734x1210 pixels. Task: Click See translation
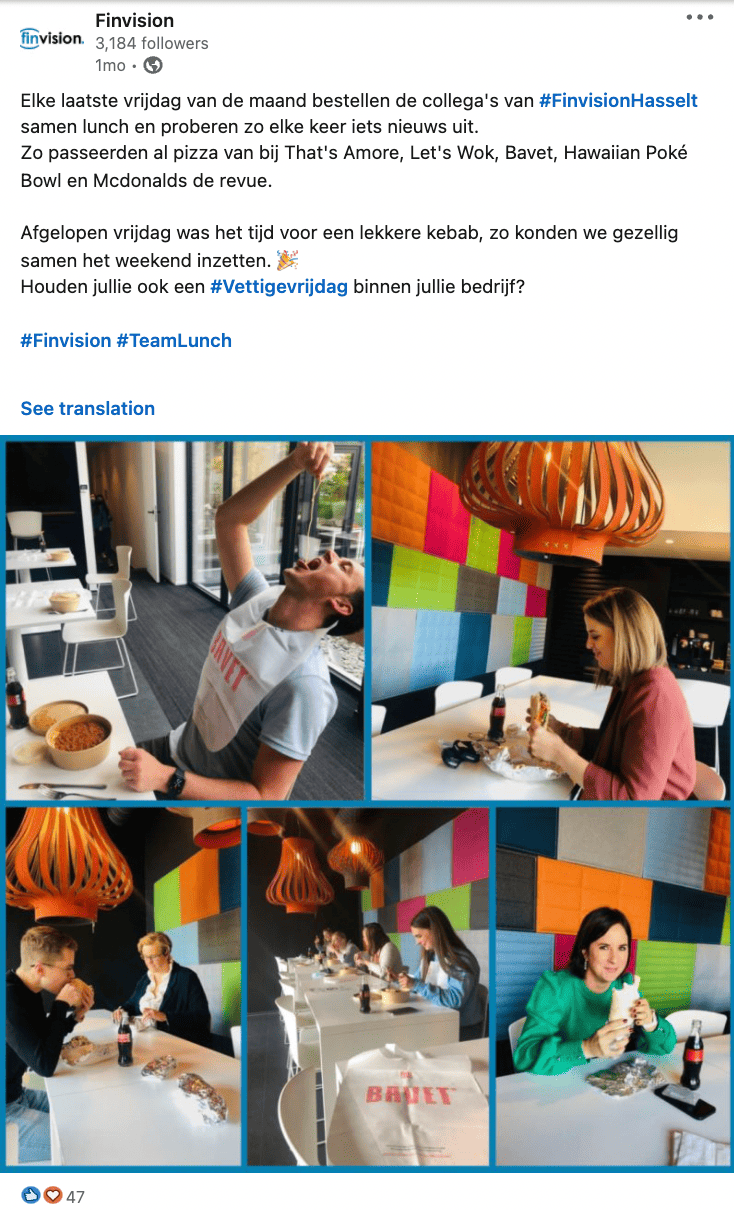88,408
